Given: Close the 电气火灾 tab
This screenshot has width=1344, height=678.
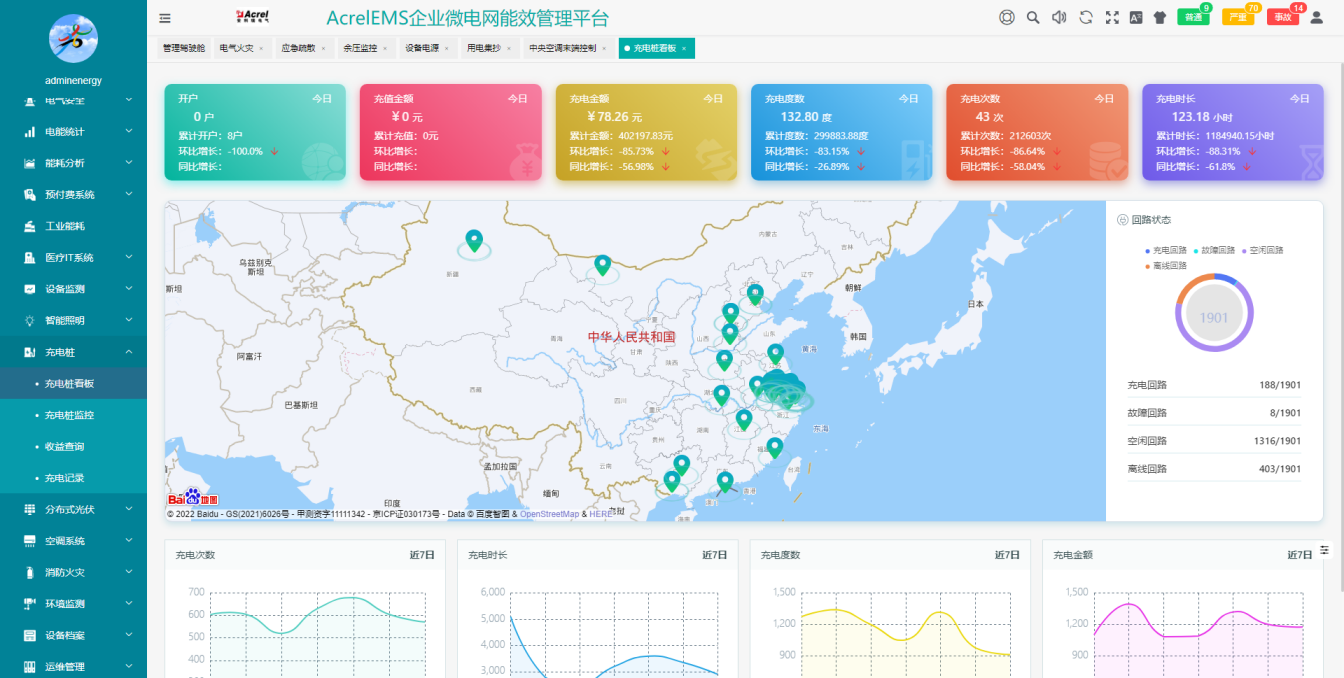Looking at the screenshot, I should 261,48.
